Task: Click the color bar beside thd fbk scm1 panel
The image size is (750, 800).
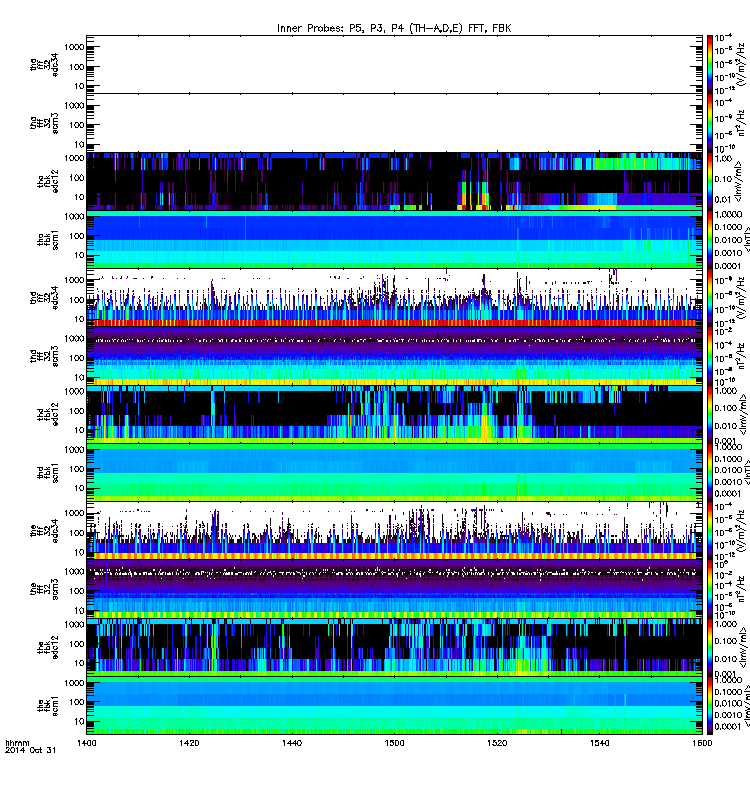Action: [x=710, y=473]
